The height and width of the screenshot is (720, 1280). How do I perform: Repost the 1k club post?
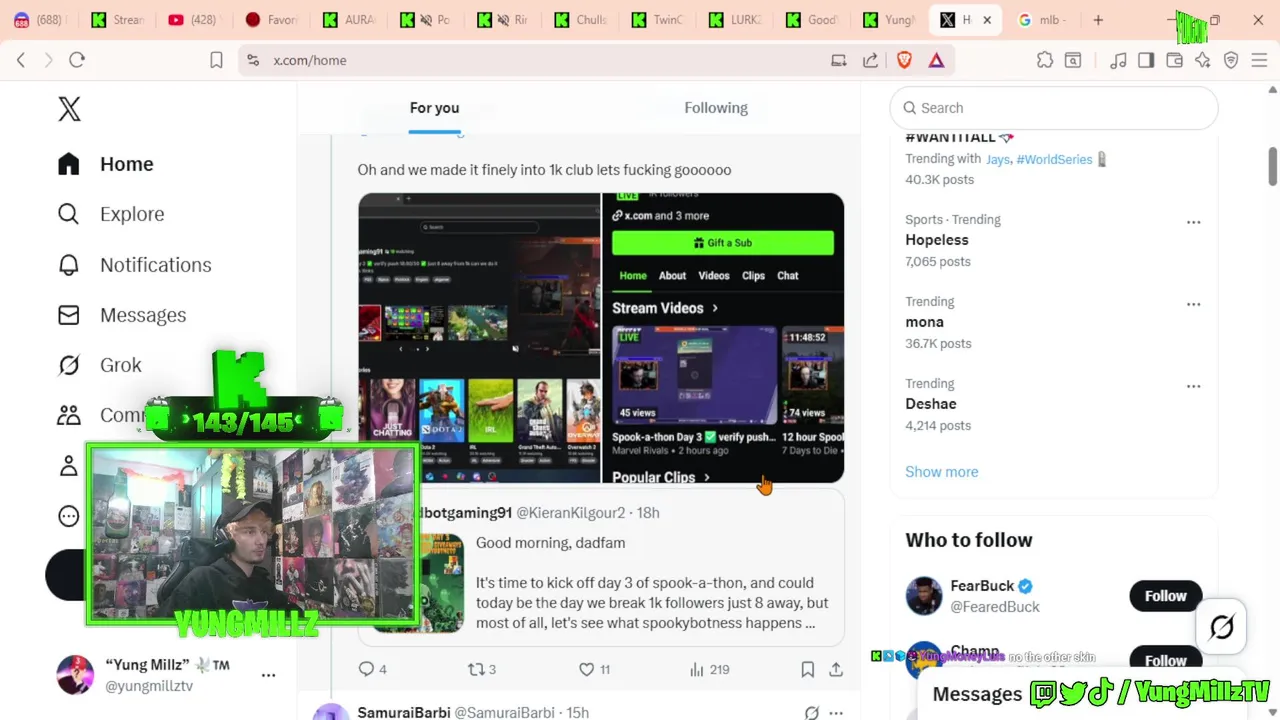(482, 669)
